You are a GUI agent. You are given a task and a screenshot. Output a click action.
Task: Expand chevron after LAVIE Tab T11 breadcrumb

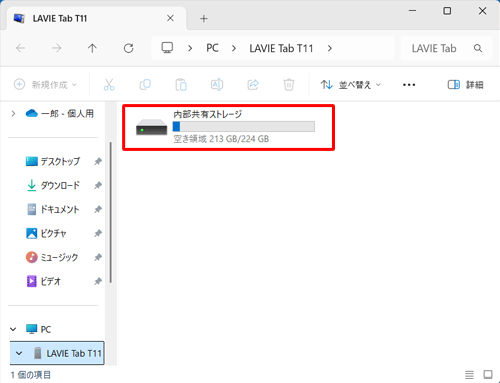click(x=330, y=48)
